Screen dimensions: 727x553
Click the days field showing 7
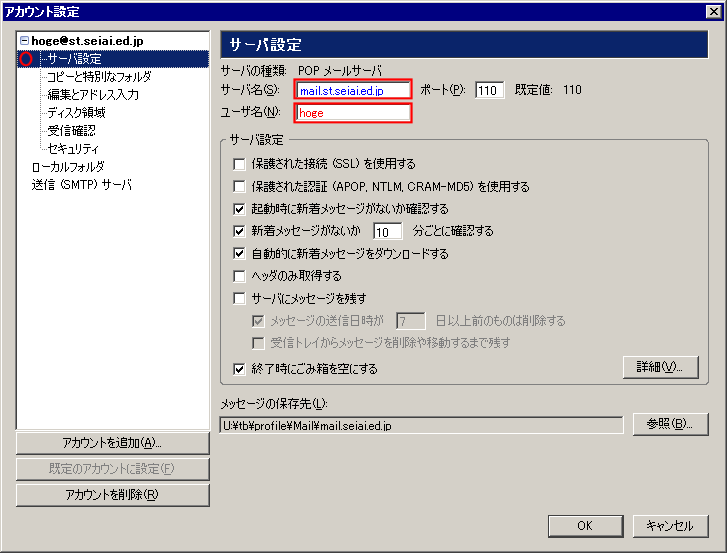click(x=410, y=321)
